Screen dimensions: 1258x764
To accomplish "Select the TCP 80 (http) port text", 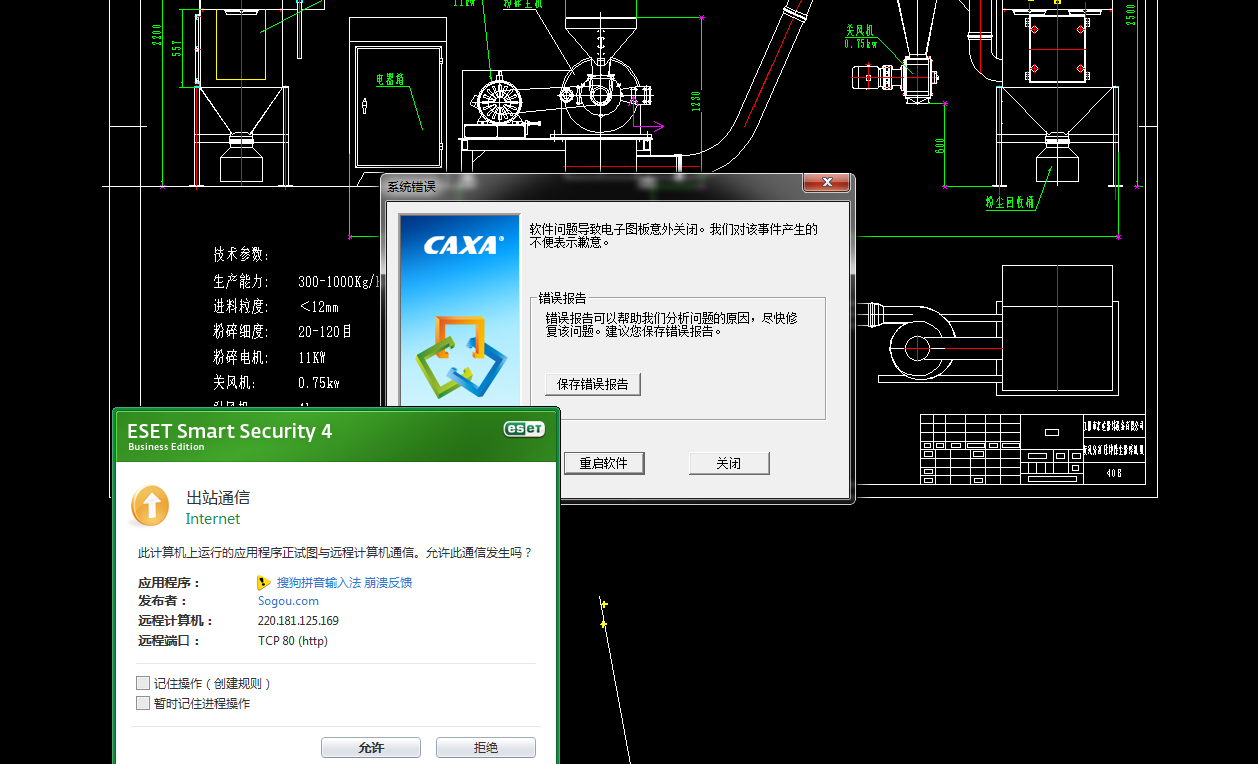I will pyautogui.click(x=293, y=641).
